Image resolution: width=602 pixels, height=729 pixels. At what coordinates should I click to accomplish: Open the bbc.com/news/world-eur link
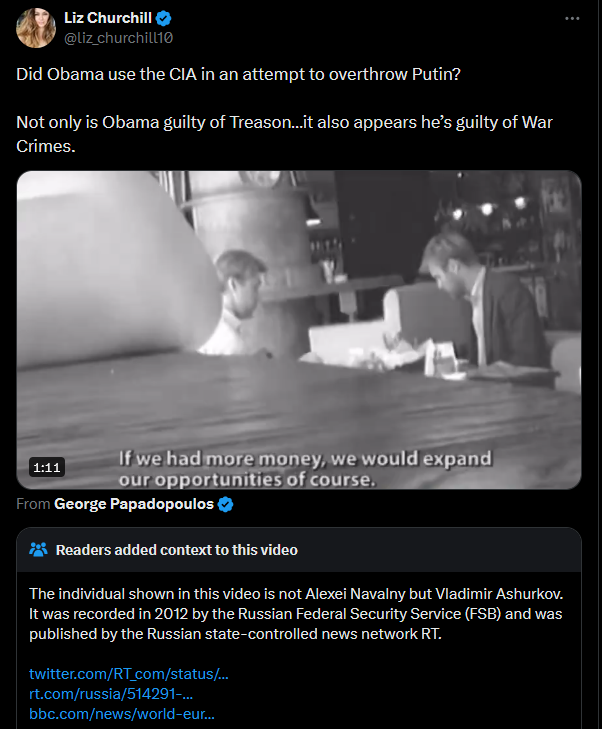click(x=122, y=714)
